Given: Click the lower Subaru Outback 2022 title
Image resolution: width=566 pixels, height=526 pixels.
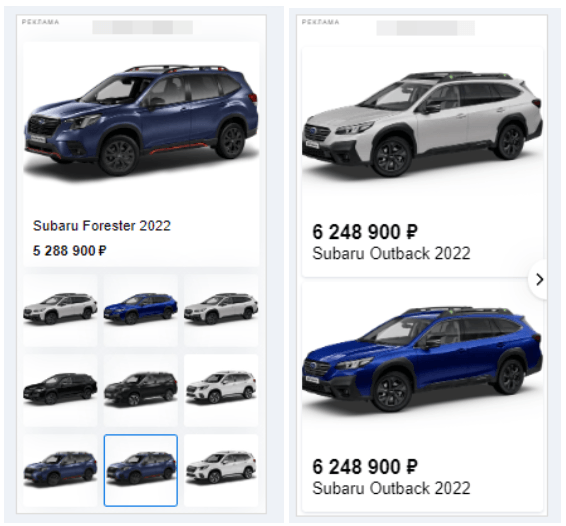Looking at the screenshot, I should 391,488.
